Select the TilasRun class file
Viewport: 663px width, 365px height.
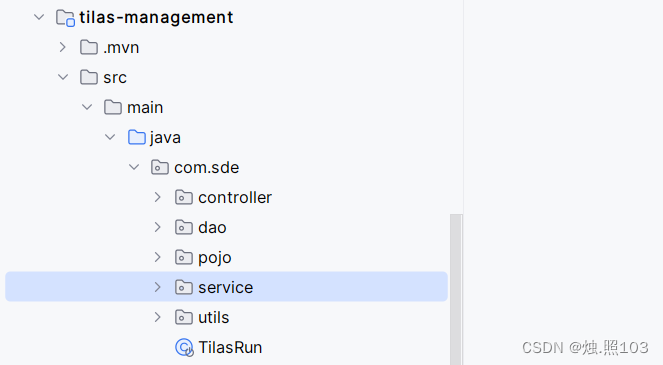coord(230,348)
